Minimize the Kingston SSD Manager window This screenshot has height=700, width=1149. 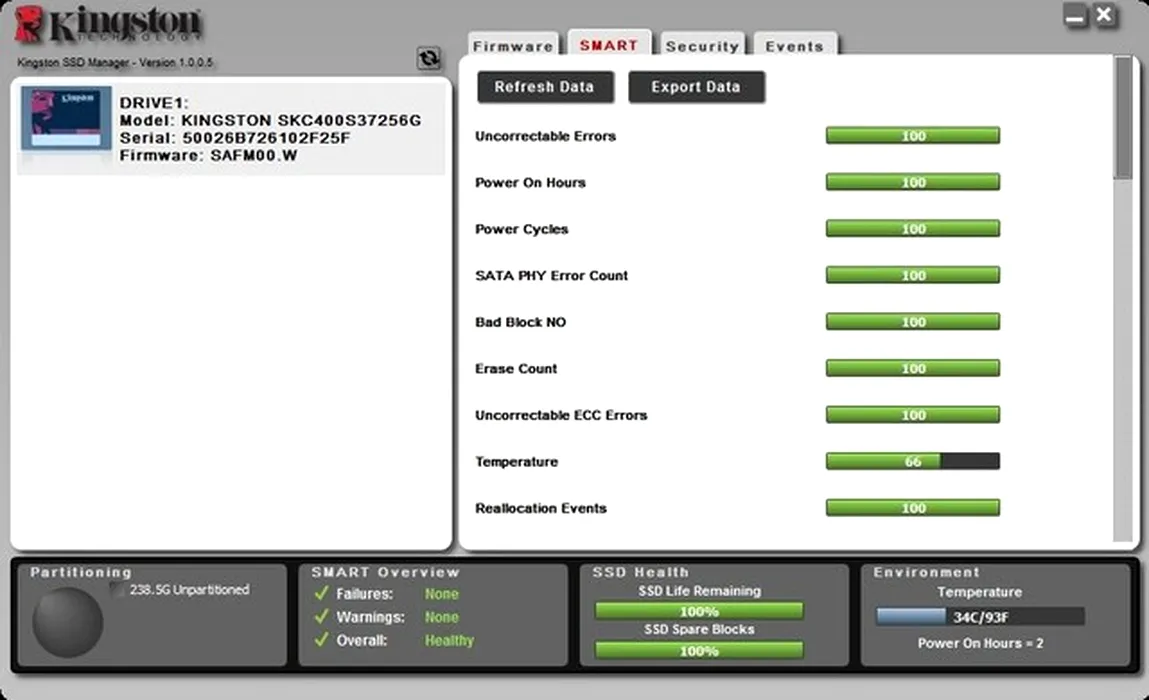coord(1076,15)
